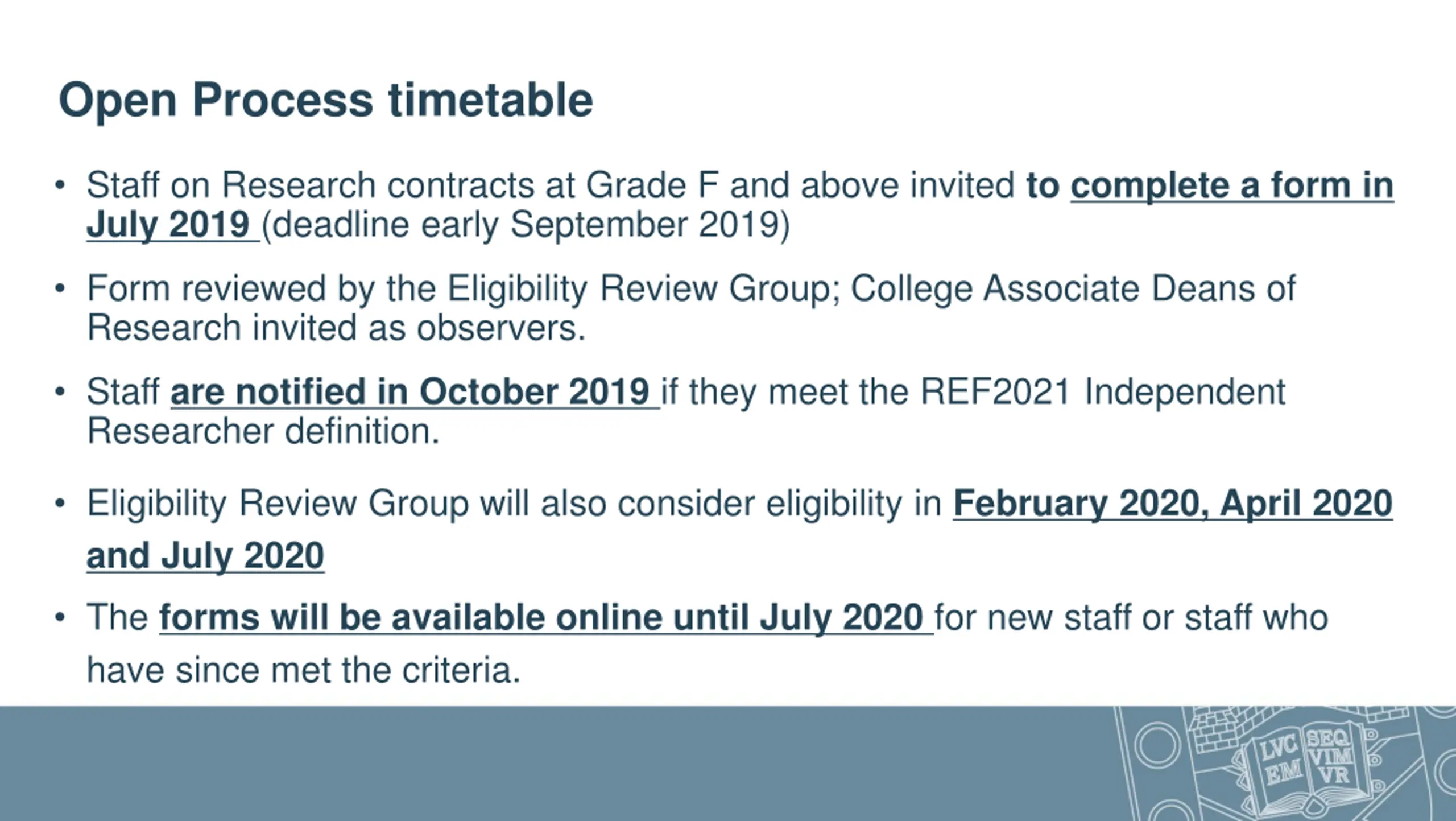Click the underlined 'July 2019' text
The width and height of the screenshot is (1456, 821).
[168, 224]
